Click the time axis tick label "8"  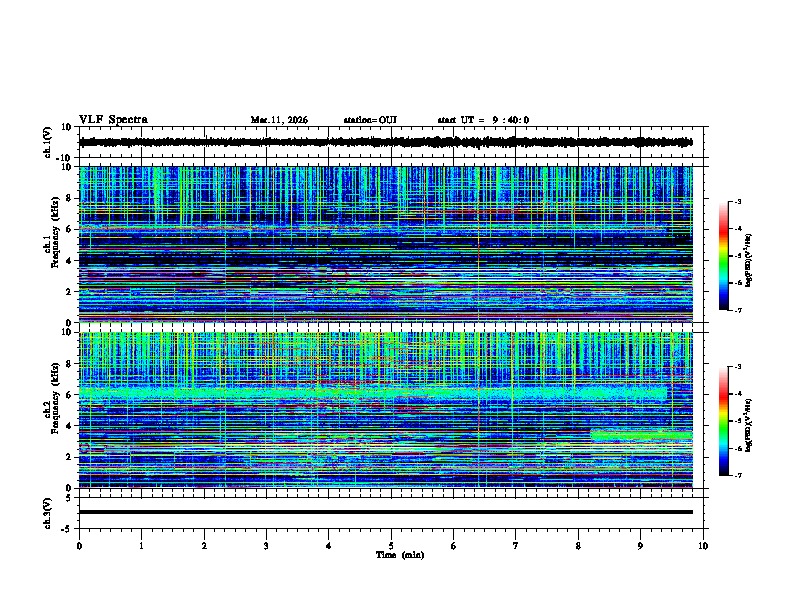pyautogui.click(x=578, y=546)
